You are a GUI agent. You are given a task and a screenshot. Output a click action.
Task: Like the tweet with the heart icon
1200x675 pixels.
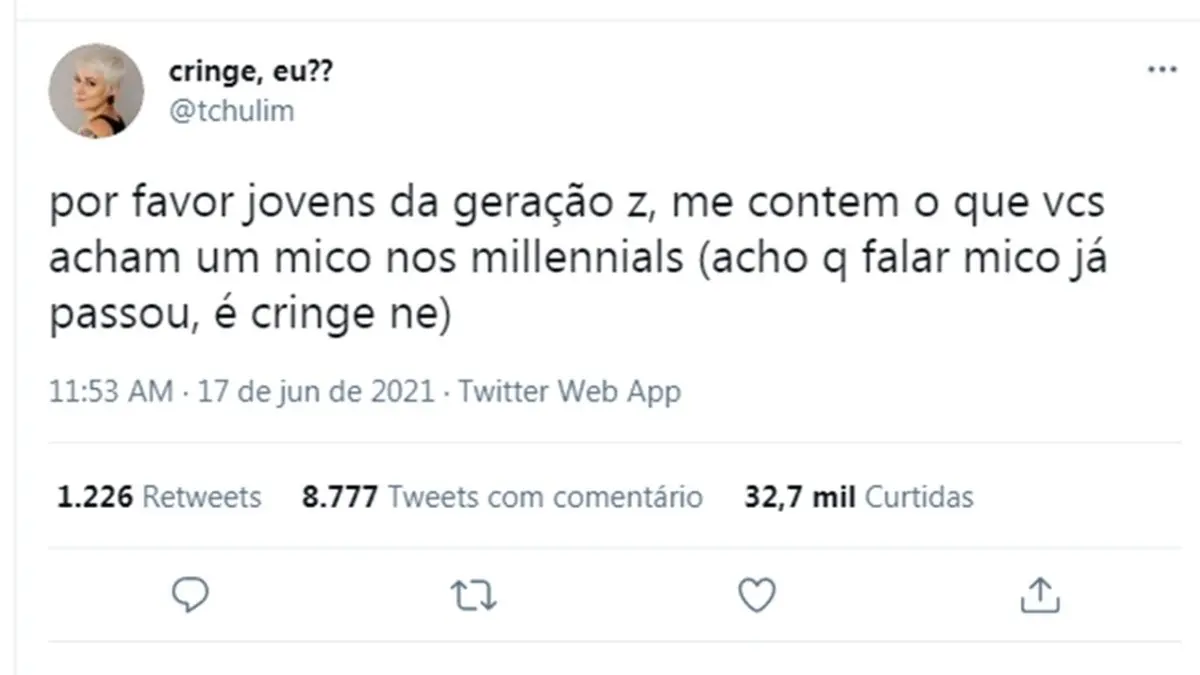[756, 595]
